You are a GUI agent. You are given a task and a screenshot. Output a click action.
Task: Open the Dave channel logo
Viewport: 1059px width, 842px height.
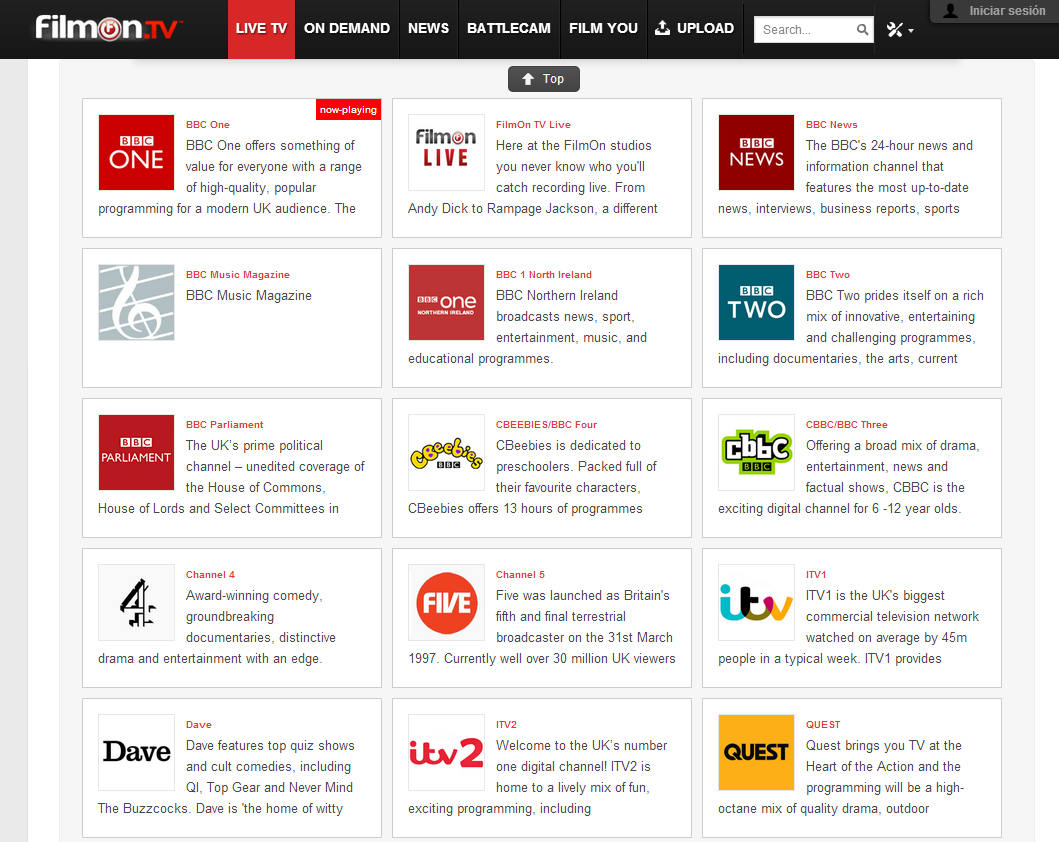click(136, 752)
